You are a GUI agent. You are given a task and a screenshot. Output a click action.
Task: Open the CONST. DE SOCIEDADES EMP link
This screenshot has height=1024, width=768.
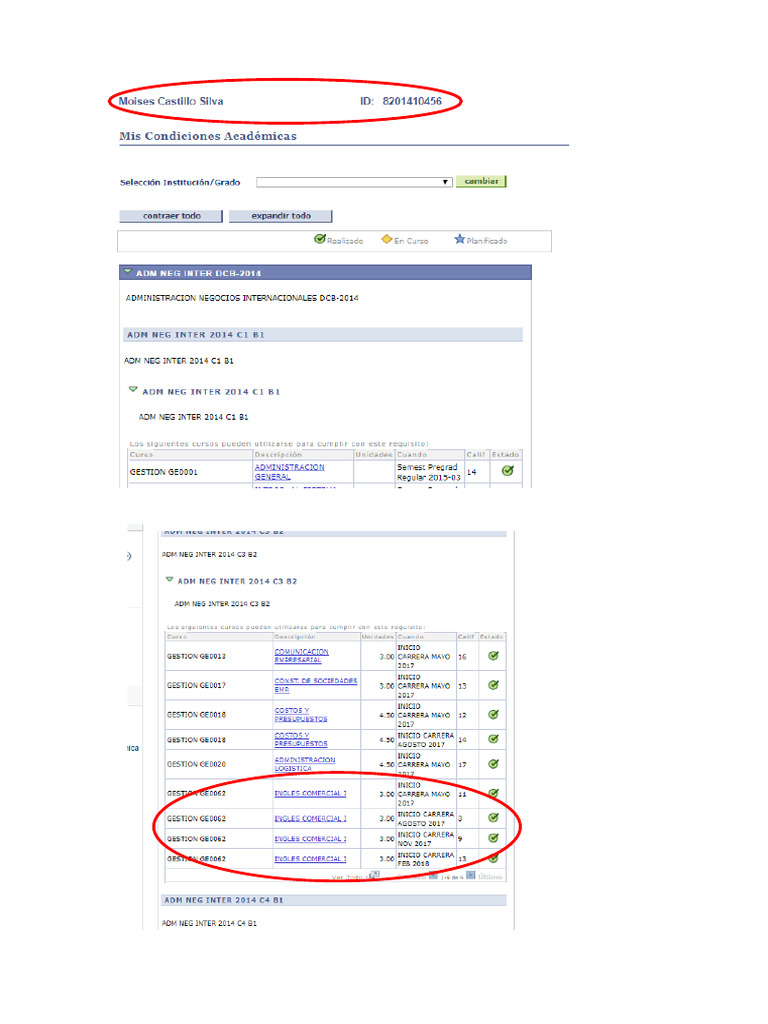[x=316, y=684]
